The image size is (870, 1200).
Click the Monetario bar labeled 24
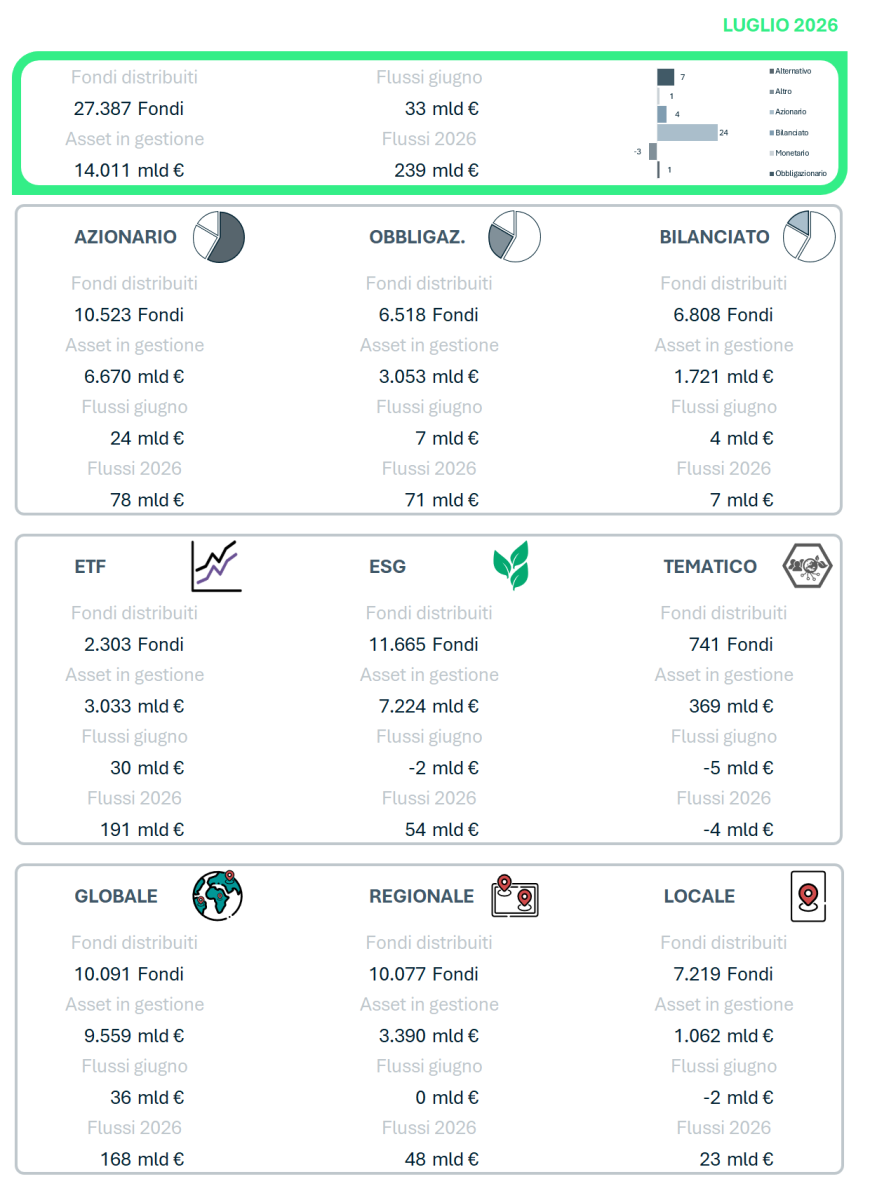point(687,132)
